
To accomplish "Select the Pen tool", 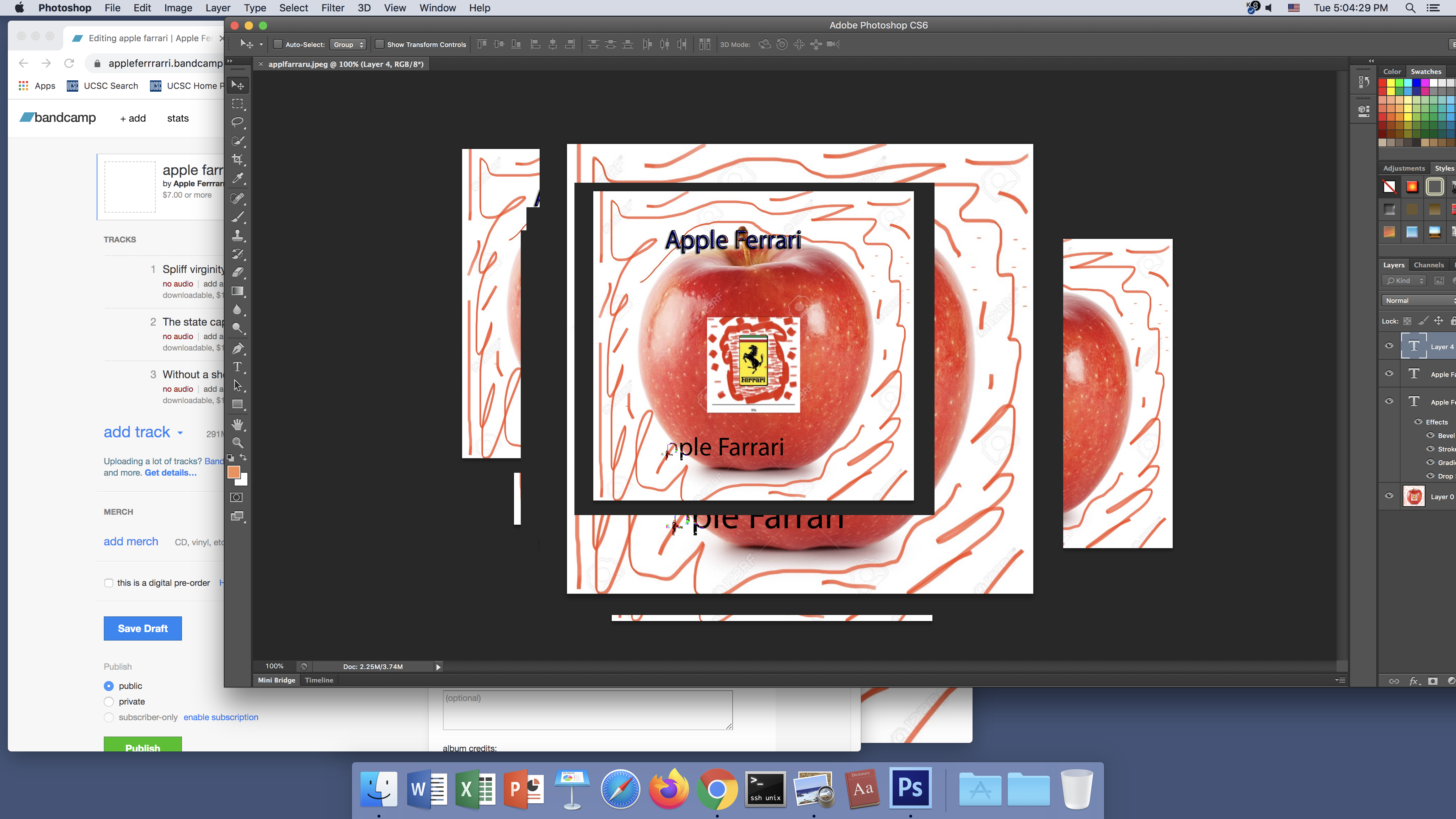I will 237,348.
